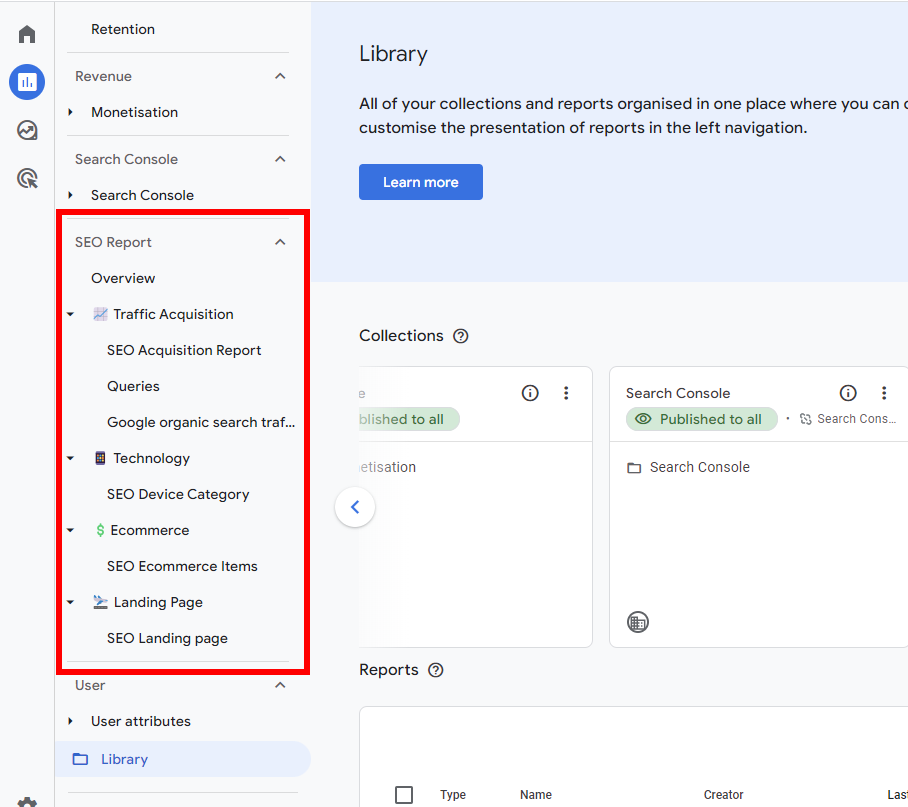Click the table icon in Search Console card

[637, 622]
